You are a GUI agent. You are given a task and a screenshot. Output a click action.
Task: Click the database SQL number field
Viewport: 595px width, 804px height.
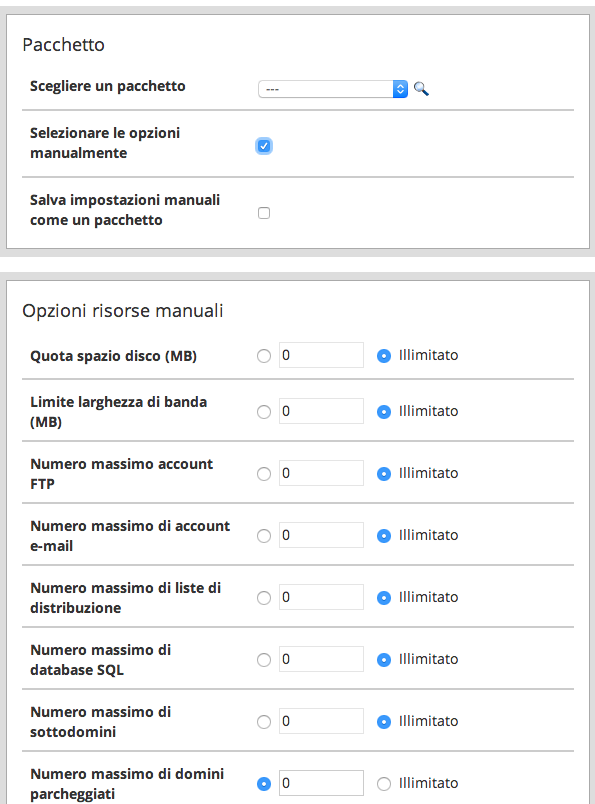point(321,659)
